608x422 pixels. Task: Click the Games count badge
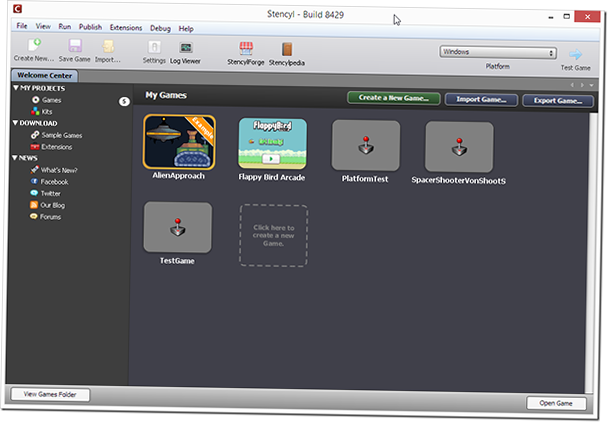point(124,102)
